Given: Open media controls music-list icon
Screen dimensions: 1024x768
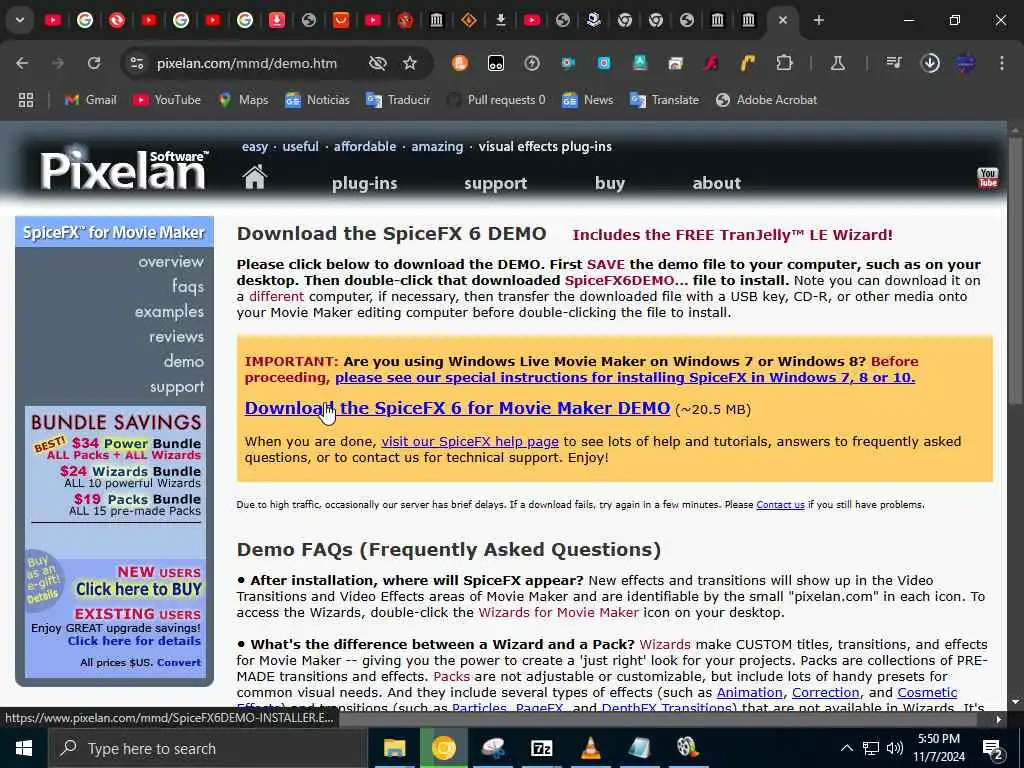Looking at the screenshot, I should (894, 63).
